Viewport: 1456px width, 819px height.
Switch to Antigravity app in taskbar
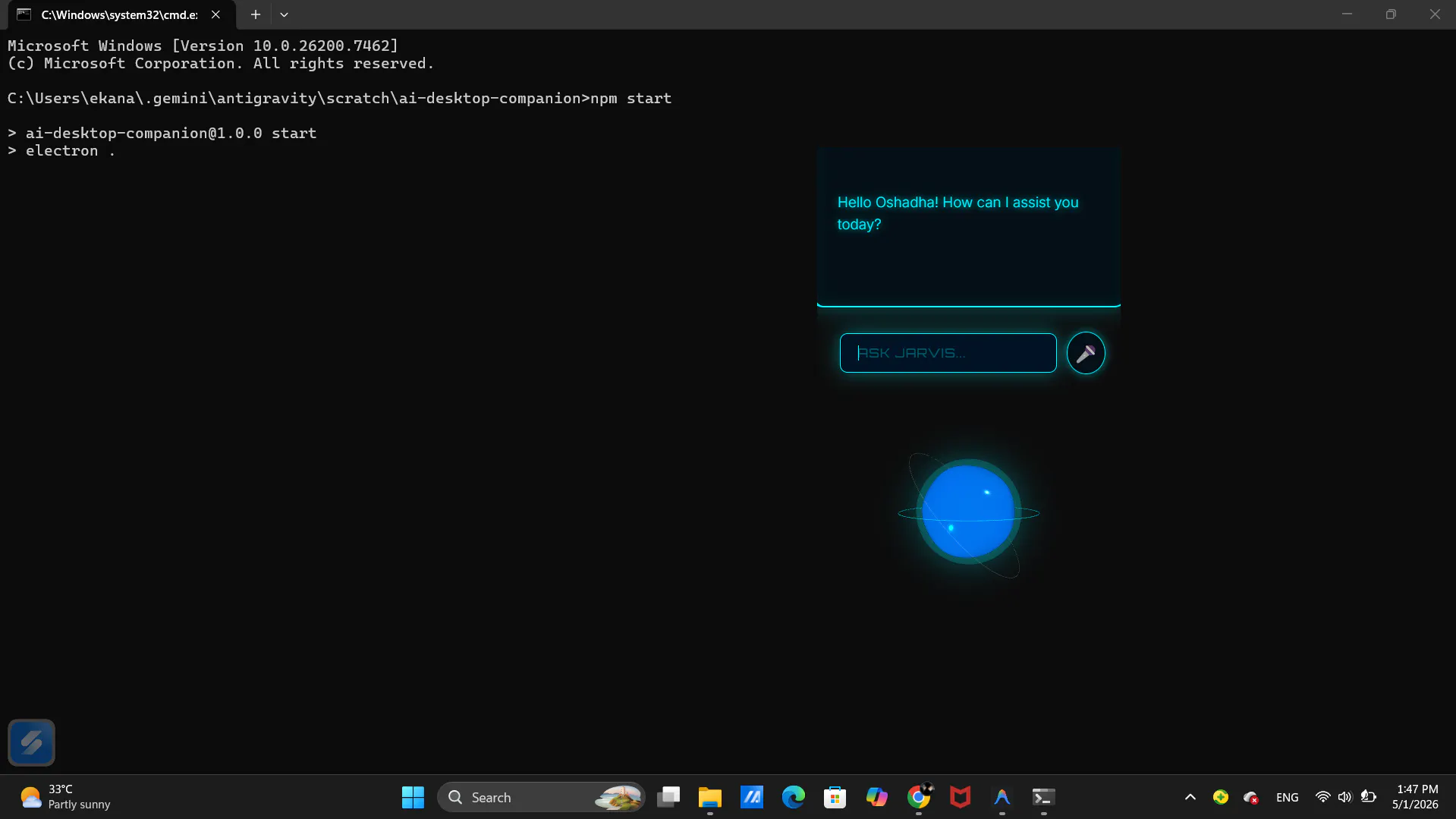coord(1002,797)
